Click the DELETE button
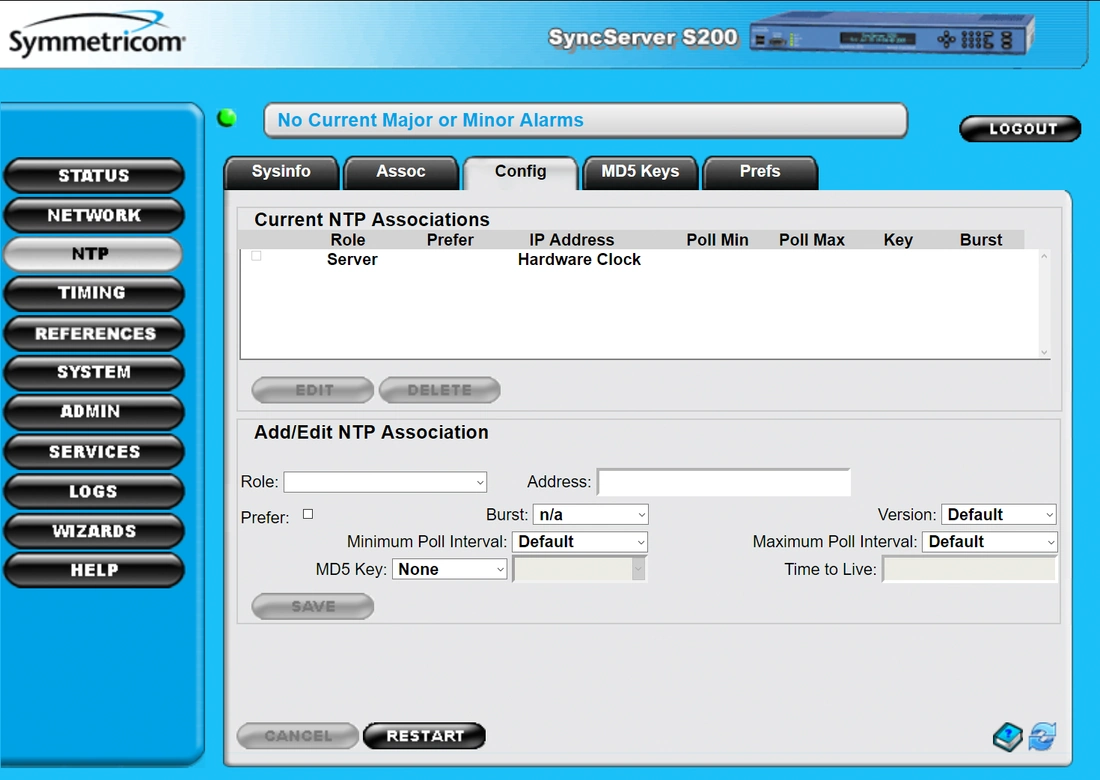Viewport: 1100px width, 780px height. point(440,390)
